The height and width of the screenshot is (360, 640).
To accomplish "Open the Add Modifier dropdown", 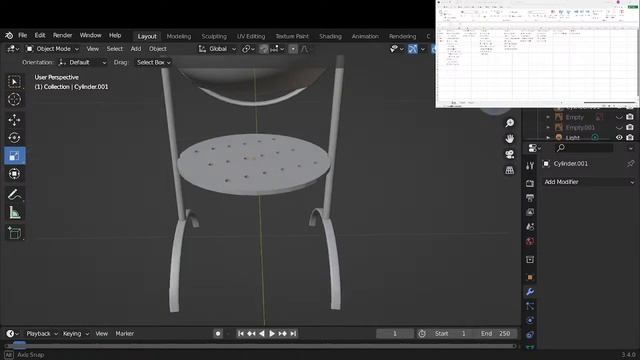I will point(589,182).
